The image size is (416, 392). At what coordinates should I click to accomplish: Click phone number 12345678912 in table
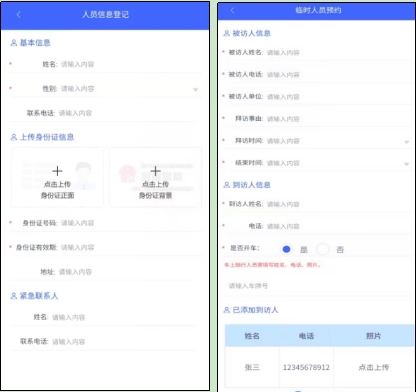(x=306, y=367)
